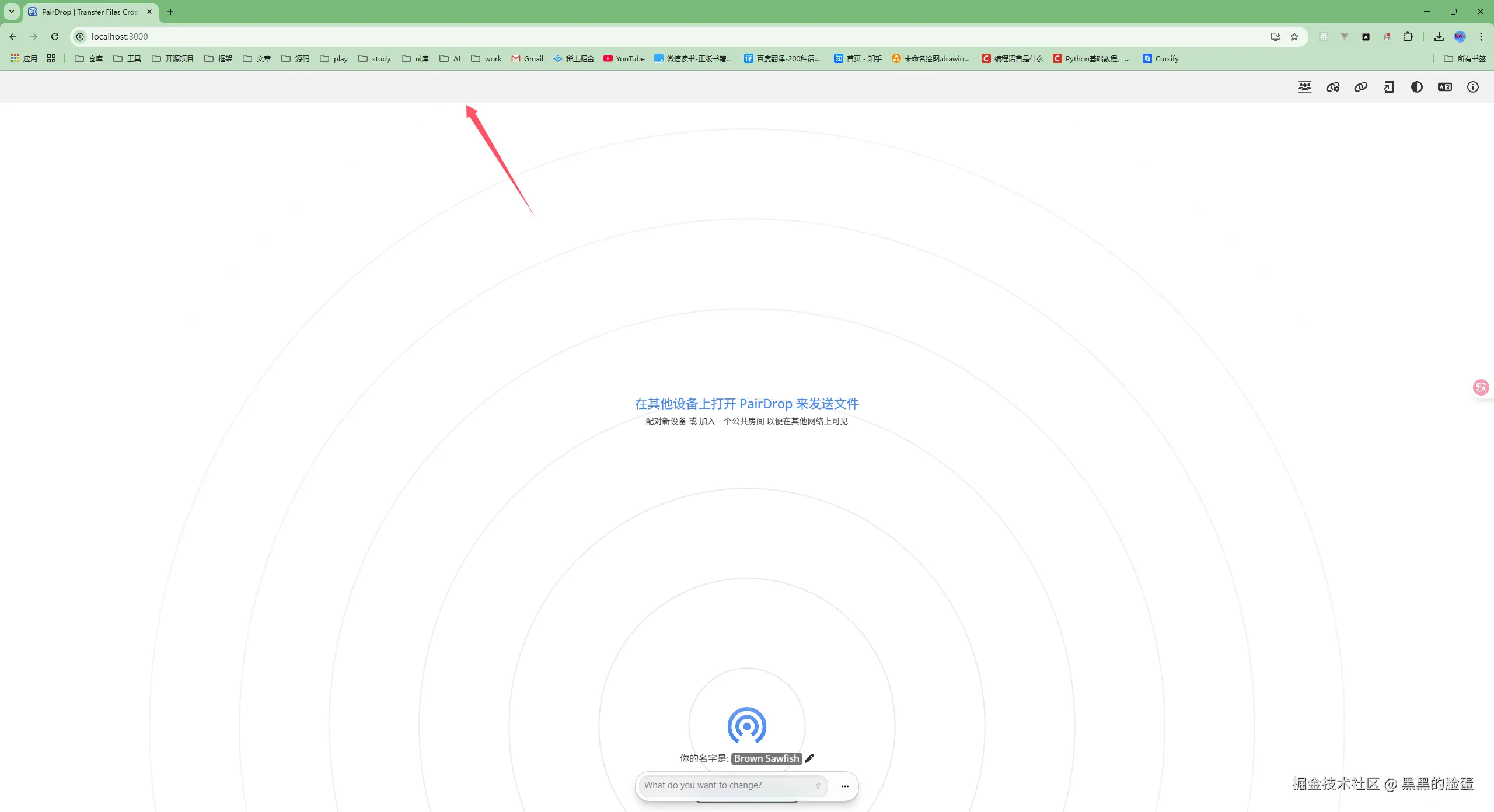The height and width of the screenshot is (812, 1494).
Task: Bookmark this page with the star icon
Action: [x=1294, y=37]
